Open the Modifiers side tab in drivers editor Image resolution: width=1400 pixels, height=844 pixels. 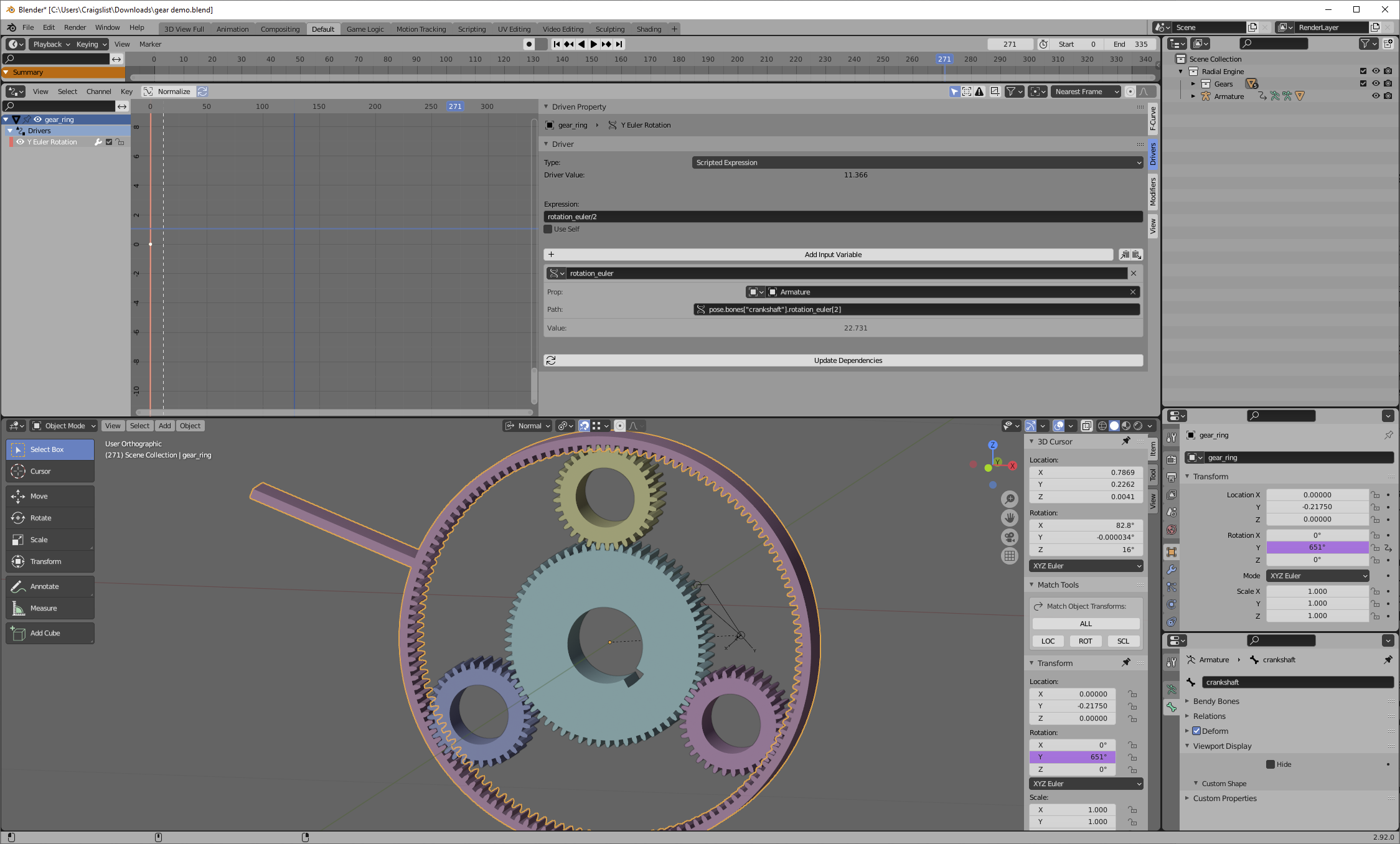click(1153, 191)
